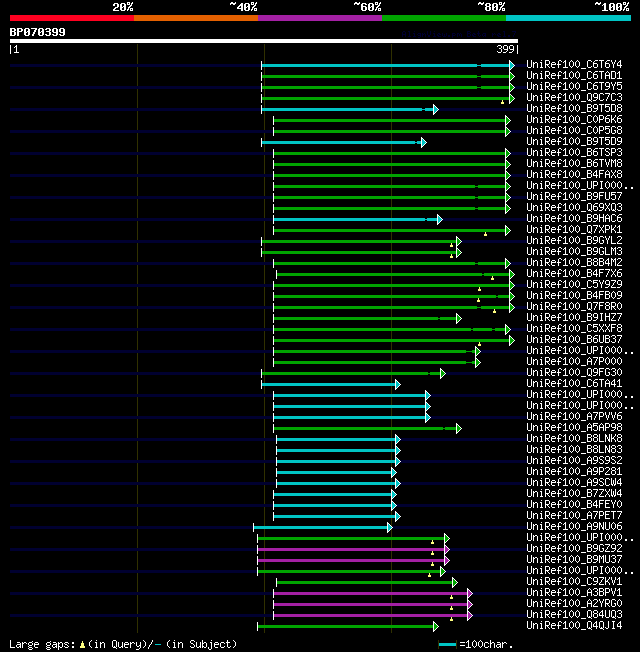Select the UniRef100_A3BPV1 hit name
The height and width of the screenshot is (652, 640).
(x=574, y=593)
